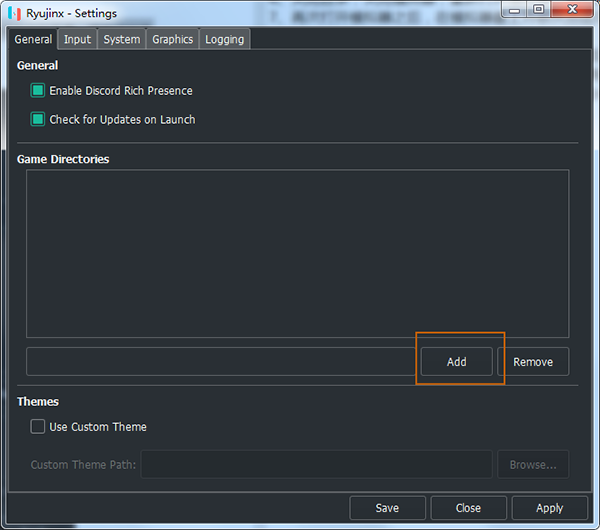The height and width of the screenshot is (530, 600).
Task: Click the Apply button
Action: [549, 508]
